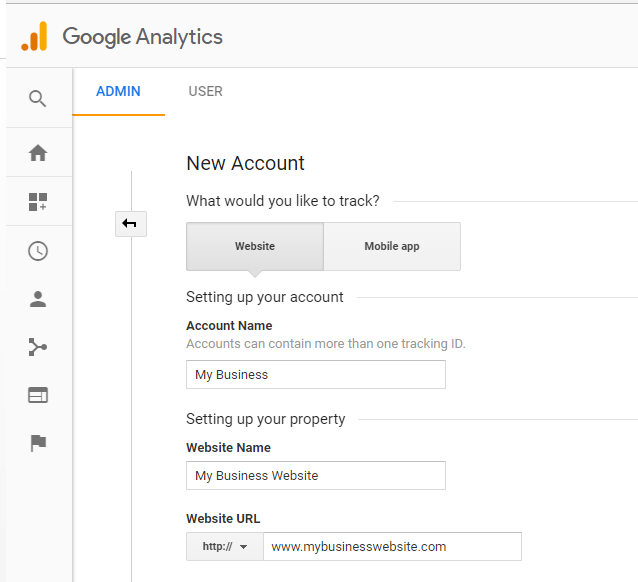The height and width of the screenshot is (582, 638).
Task: Switch to the USER tab
Action: click(x=205, y=92)
